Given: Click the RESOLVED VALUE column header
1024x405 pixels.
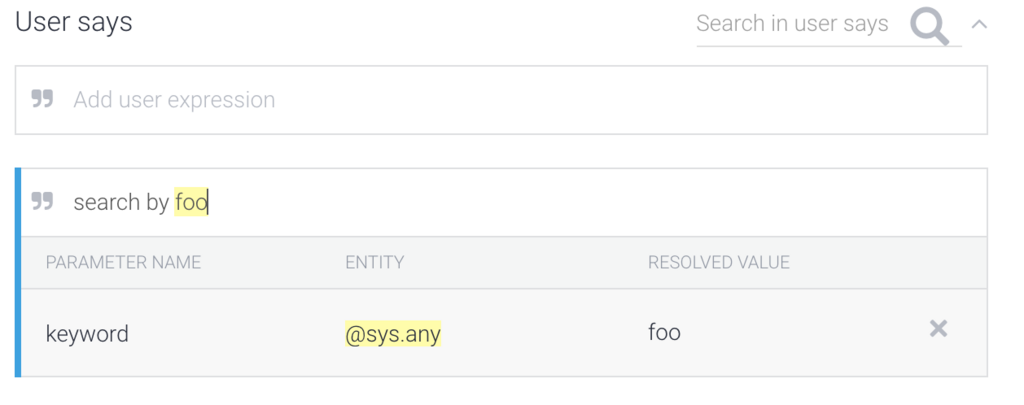Looking at the screenshot, I should point(718,262).
